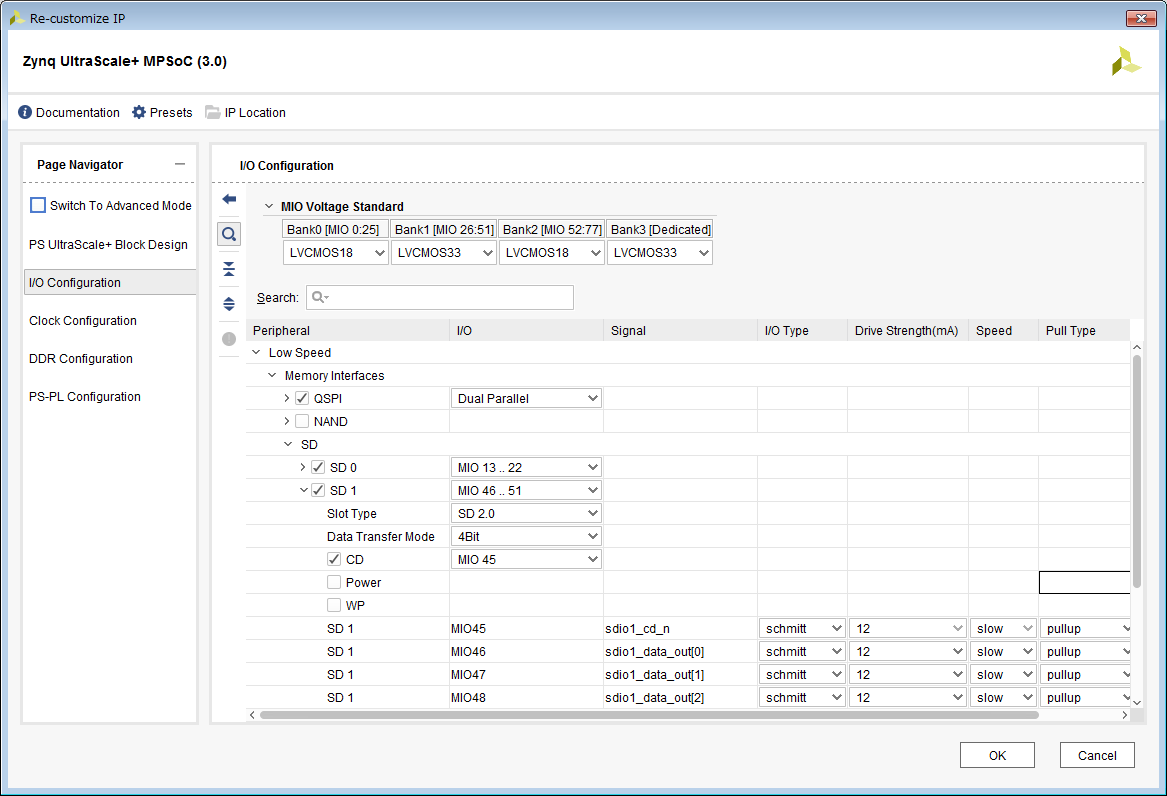Open SD 1 MIO 46 .. 51 dropdown

[x=526, y=491]
